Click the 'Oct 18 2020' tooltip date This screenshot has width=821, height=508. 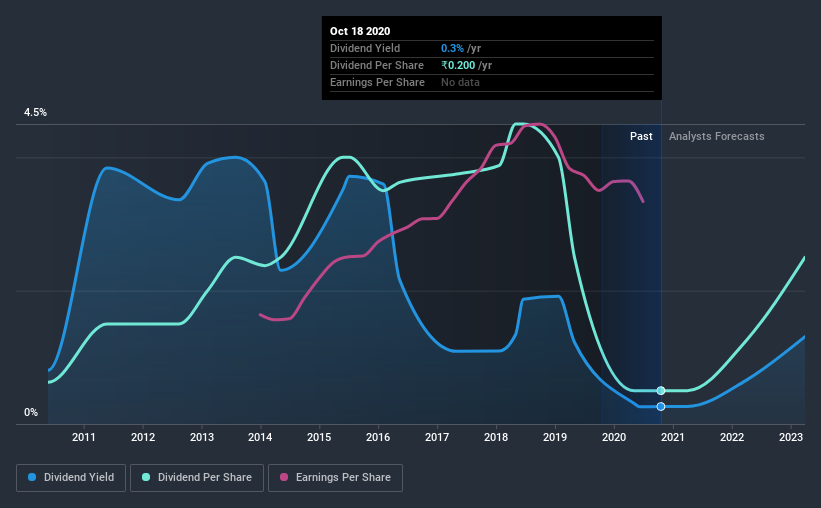pos(360,31)
